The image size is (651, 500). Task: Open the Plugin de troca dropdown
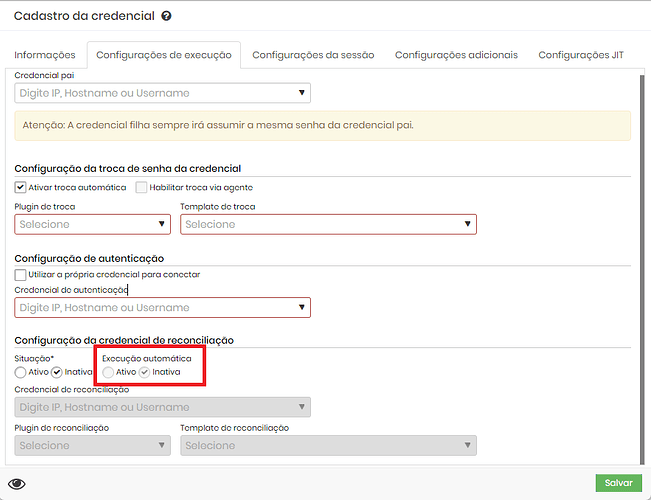(x=92, y=224)
